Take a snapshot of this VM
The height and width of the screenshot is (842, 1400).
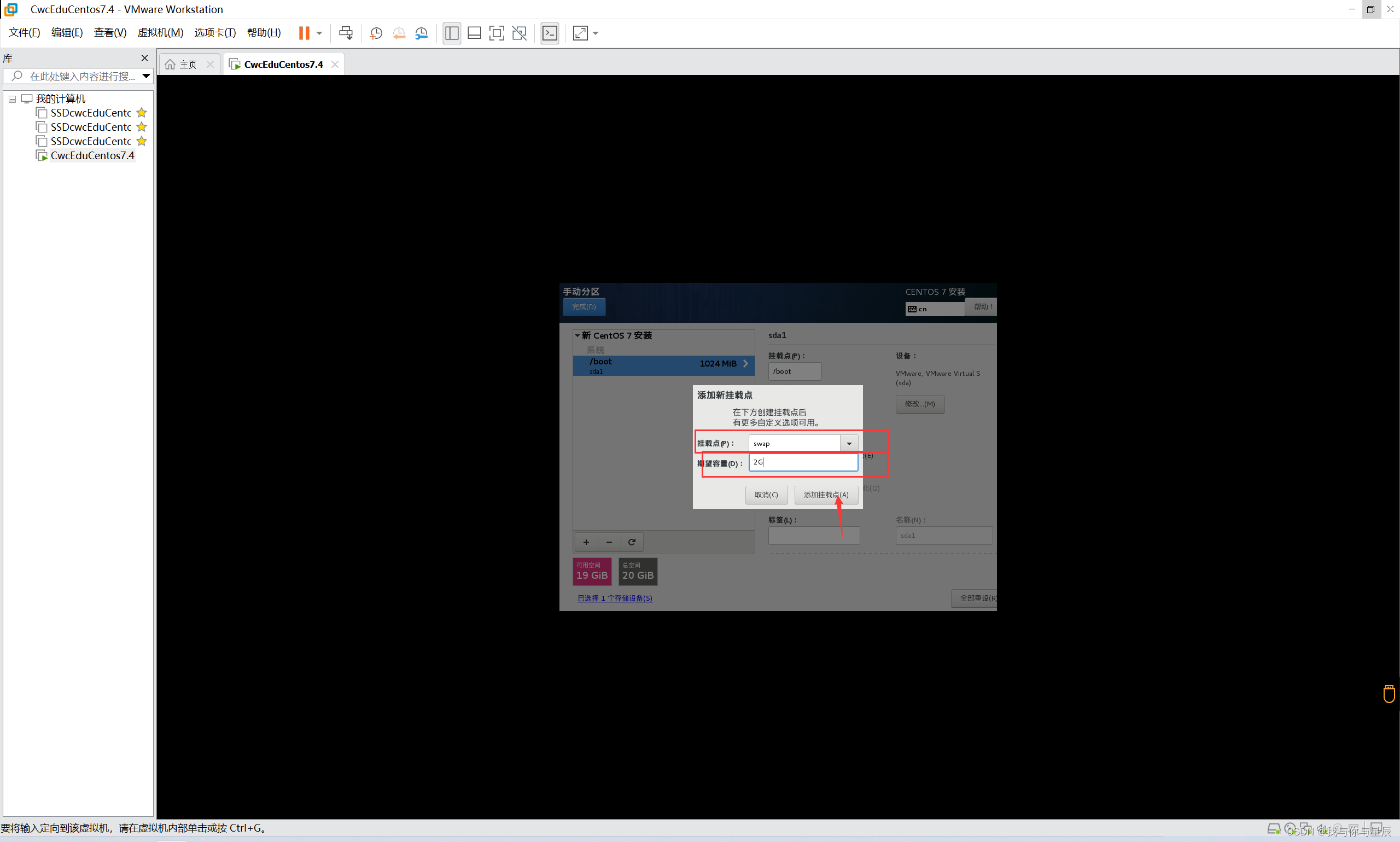376,33
